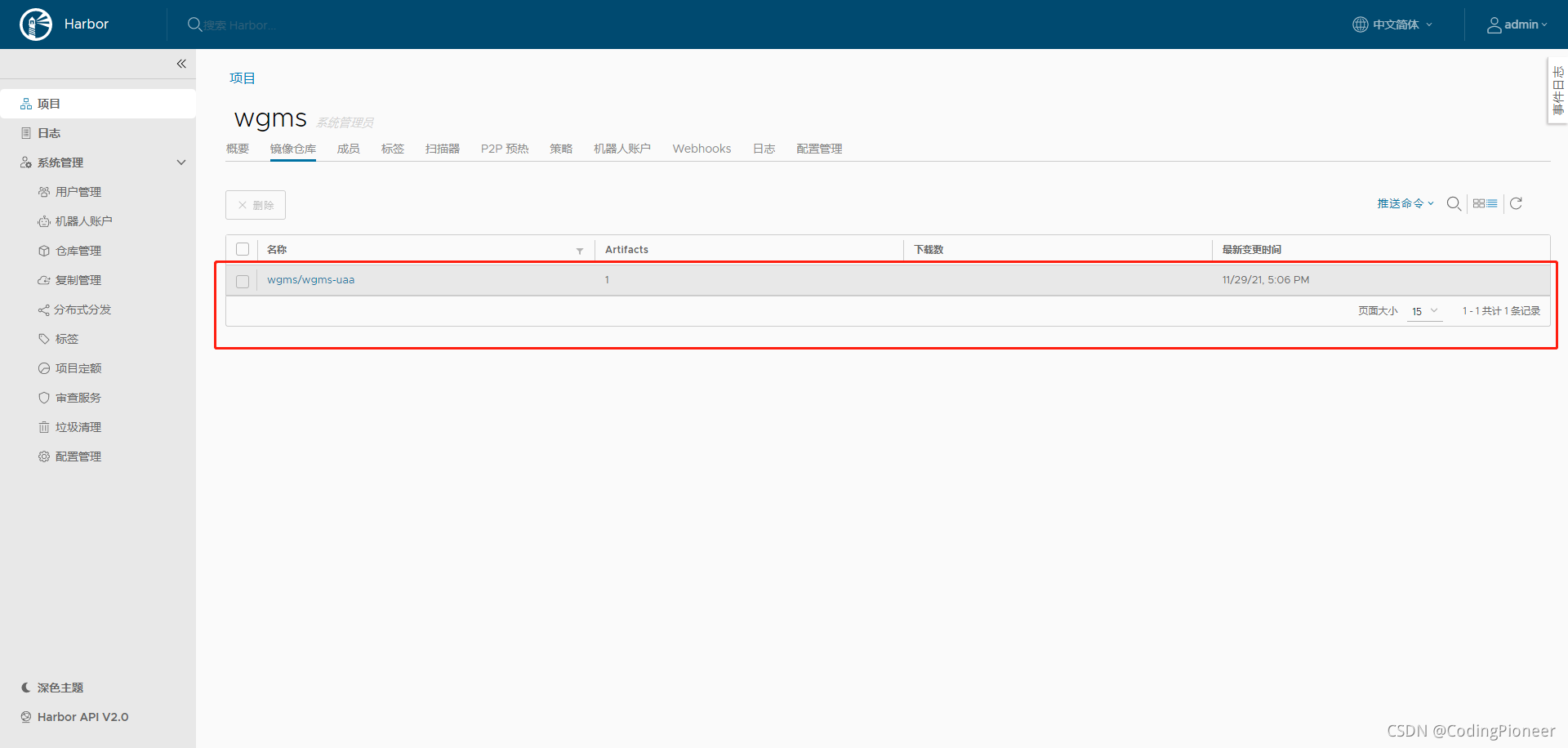
Task: Collapse the left sidebar with double-chevron icon
Action: click(181, 64)
